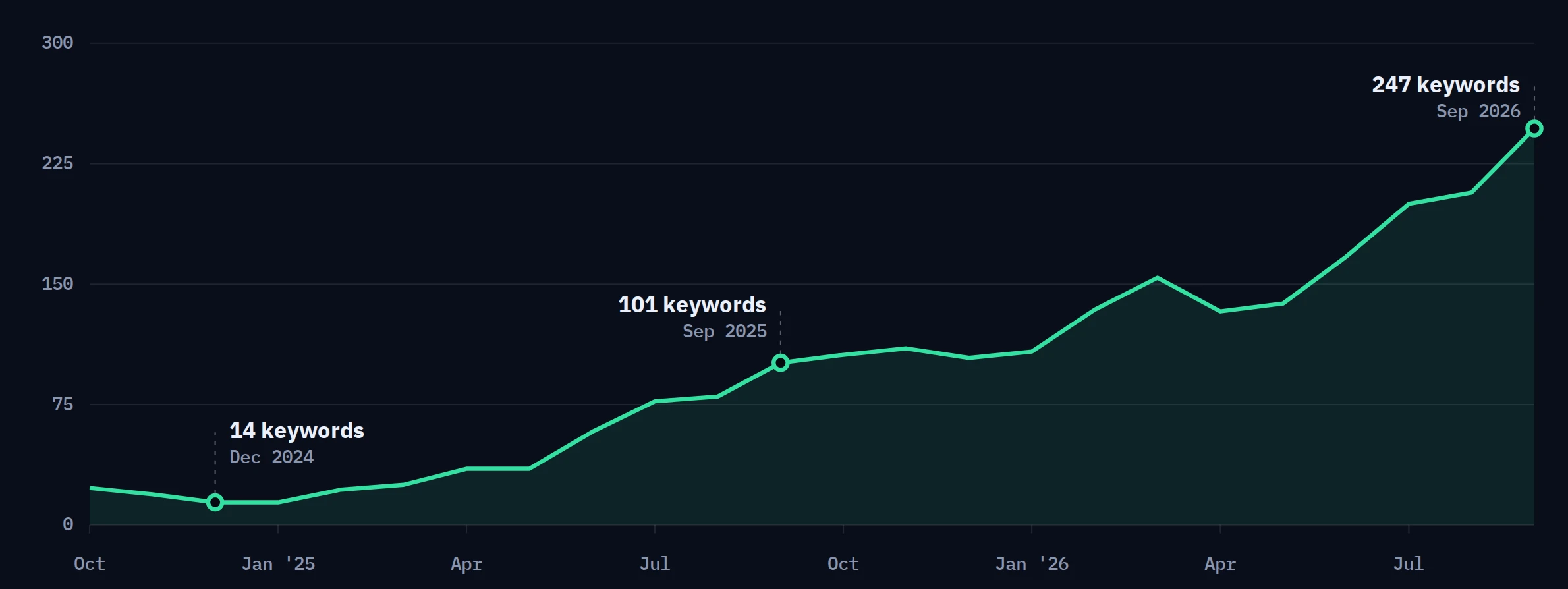Click the "Dec 2024" annotation date
Image resolution: width=1568 pixels, height=589 pixels.
pyautogui.click(x=271, y=457)
